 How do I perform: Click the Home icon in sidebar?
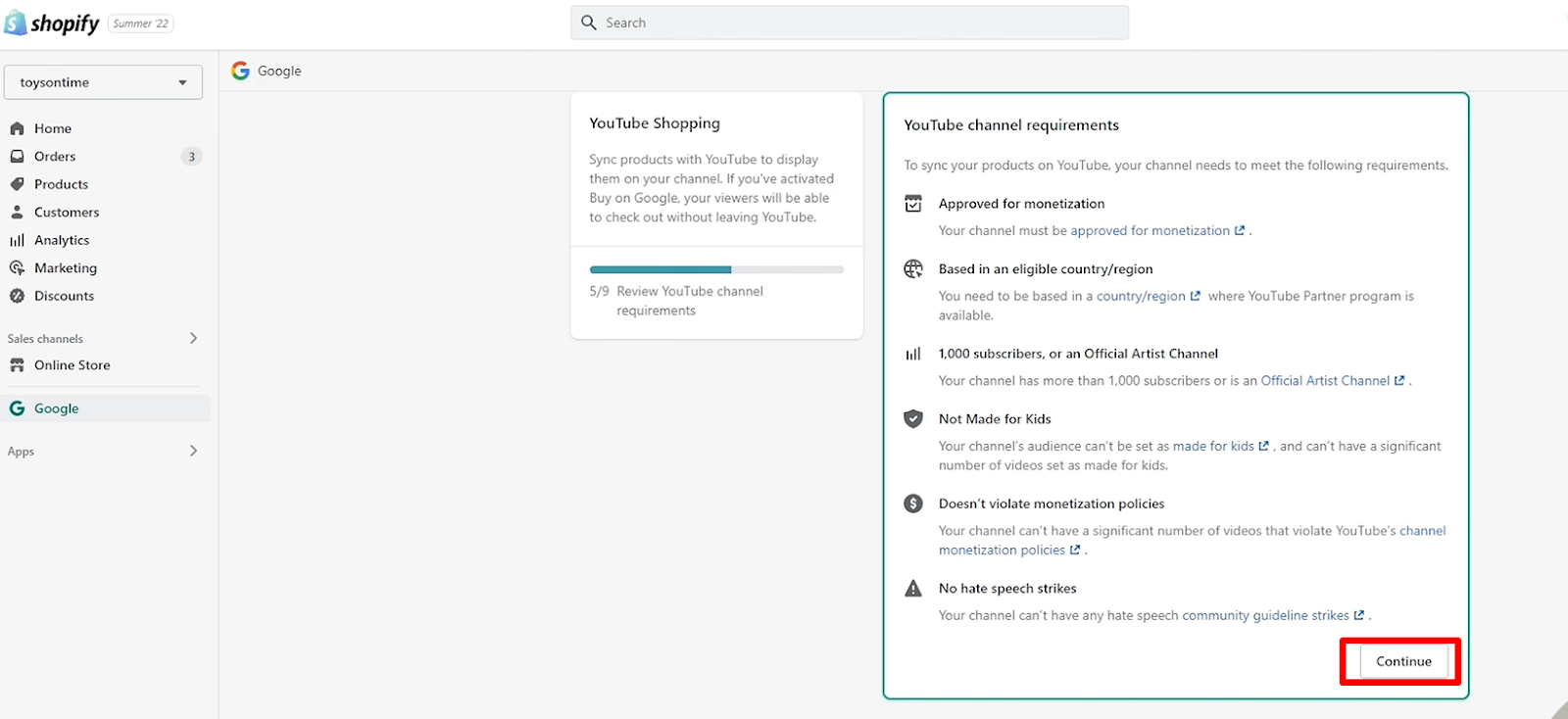click(17, 128)
